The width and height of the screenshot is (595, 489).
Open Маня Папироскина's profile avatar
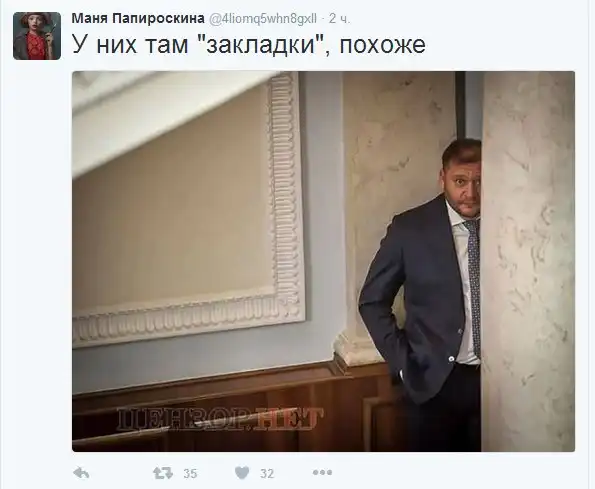tap(37, 36)
